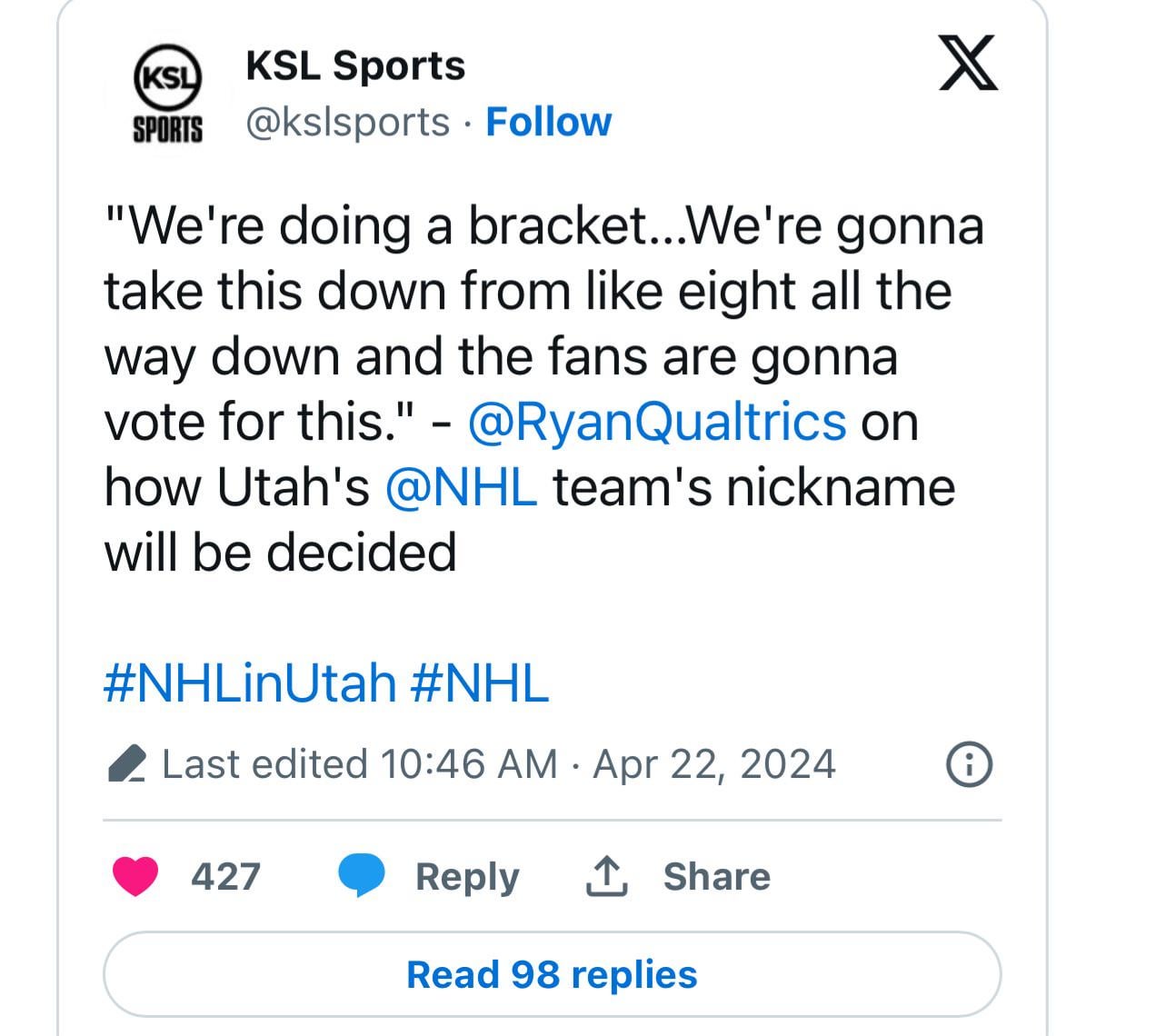
Task: Open the @NHL mention link
Action: [x=461, y=487]
